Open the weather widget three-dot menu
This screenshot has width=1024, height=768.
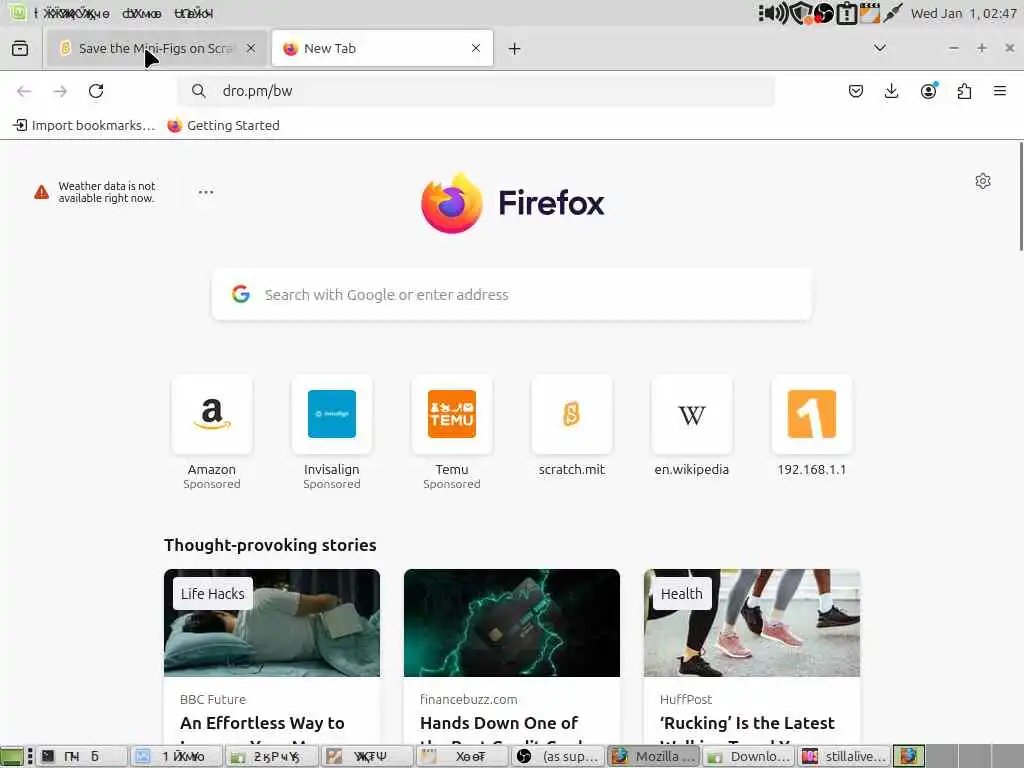point(206,192)
